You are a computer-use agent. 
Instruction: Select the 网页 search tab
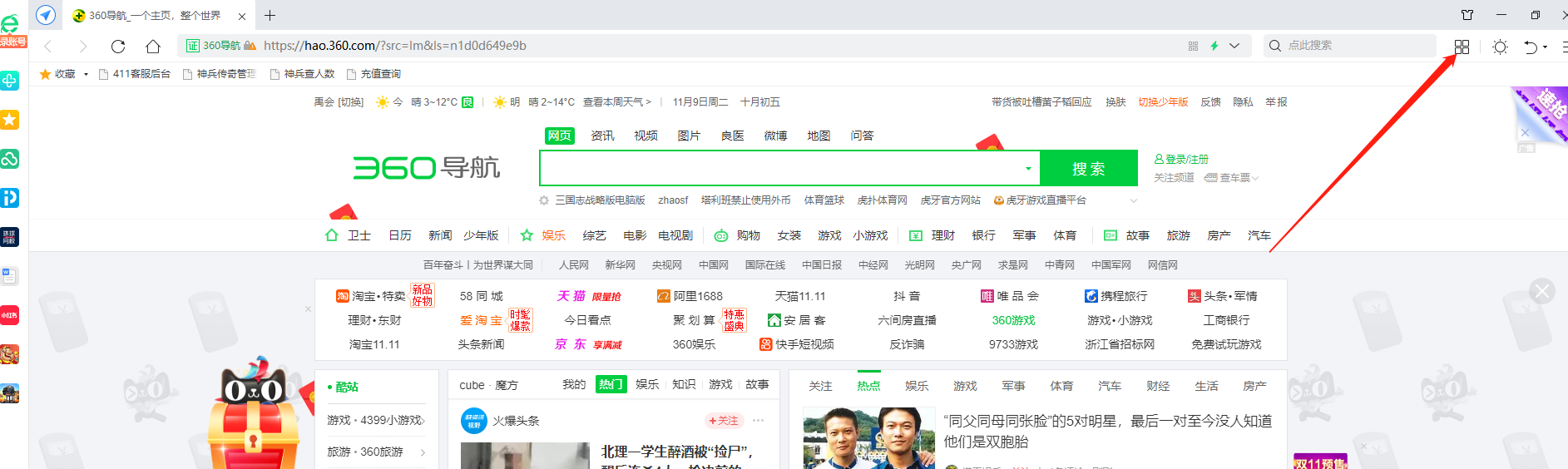(560, 136)
